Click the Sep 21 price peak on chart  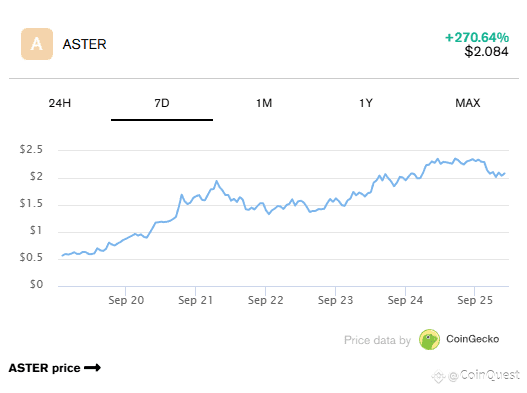coord(216,181)
